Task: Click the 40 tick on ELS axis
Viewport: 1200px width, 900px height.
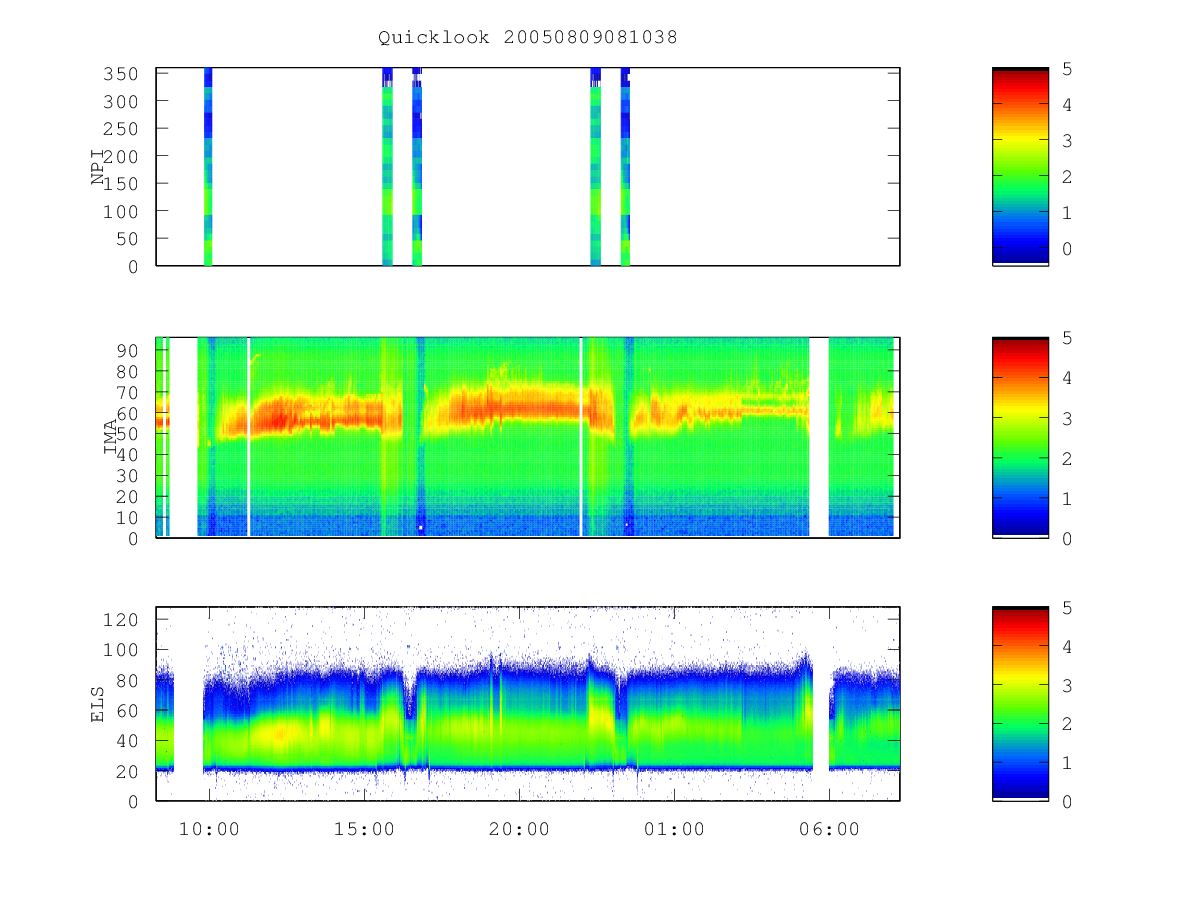Action: pyautogui.click(x=129, y=741)
